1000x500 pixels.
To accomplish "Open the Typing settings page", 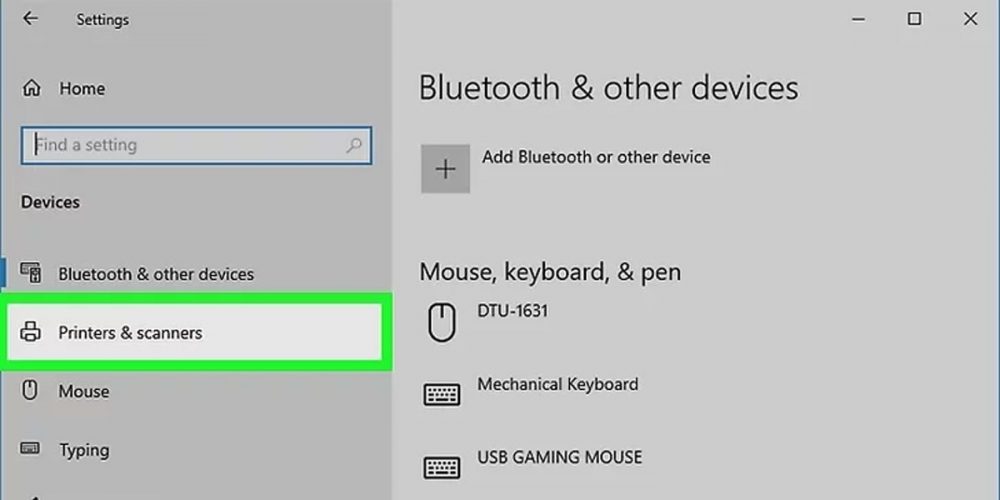I will [84, 450].
